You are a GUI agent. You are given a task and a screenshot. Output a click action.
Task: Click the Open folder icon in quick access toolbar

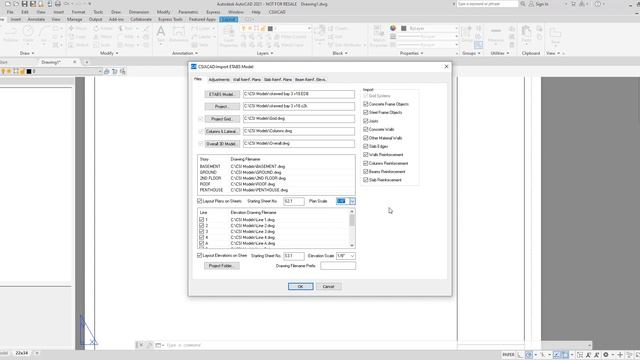pyautogui.click(x=16, y=4)
